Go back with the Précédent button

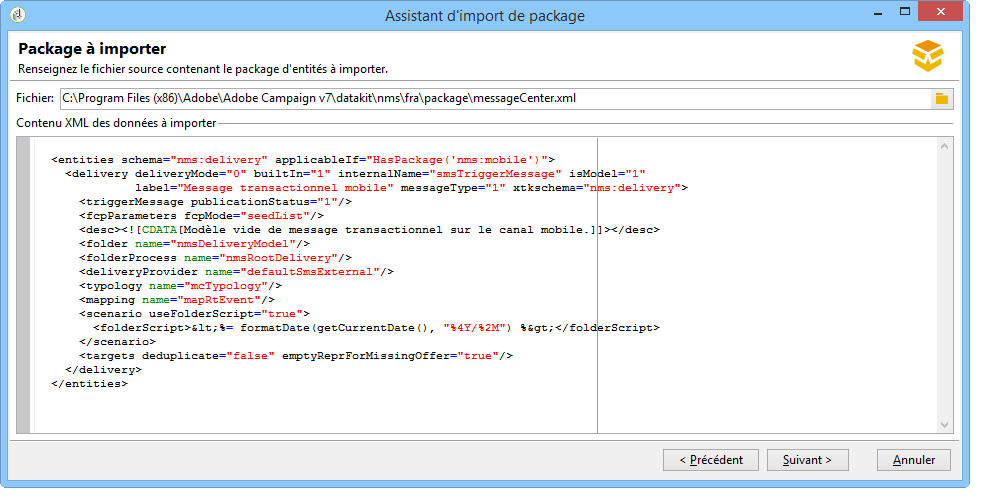point(711,460)
